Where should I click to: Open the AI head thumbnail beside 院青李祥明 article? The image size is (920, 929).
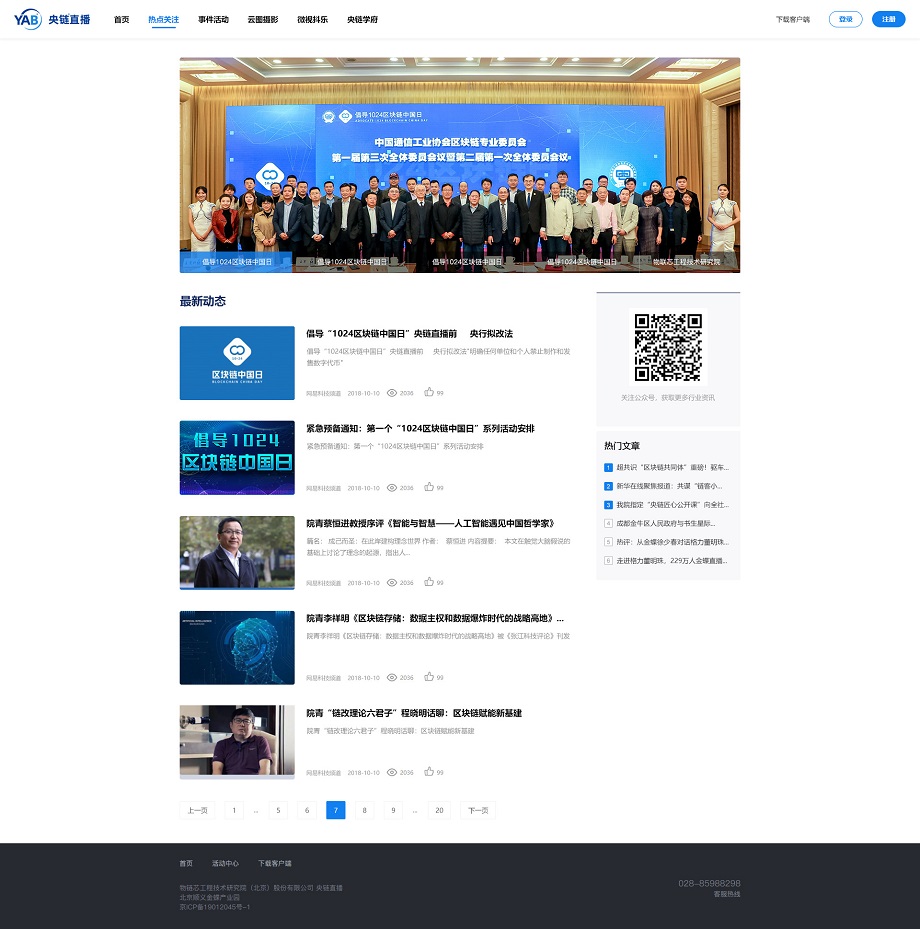tap(237, 647)
